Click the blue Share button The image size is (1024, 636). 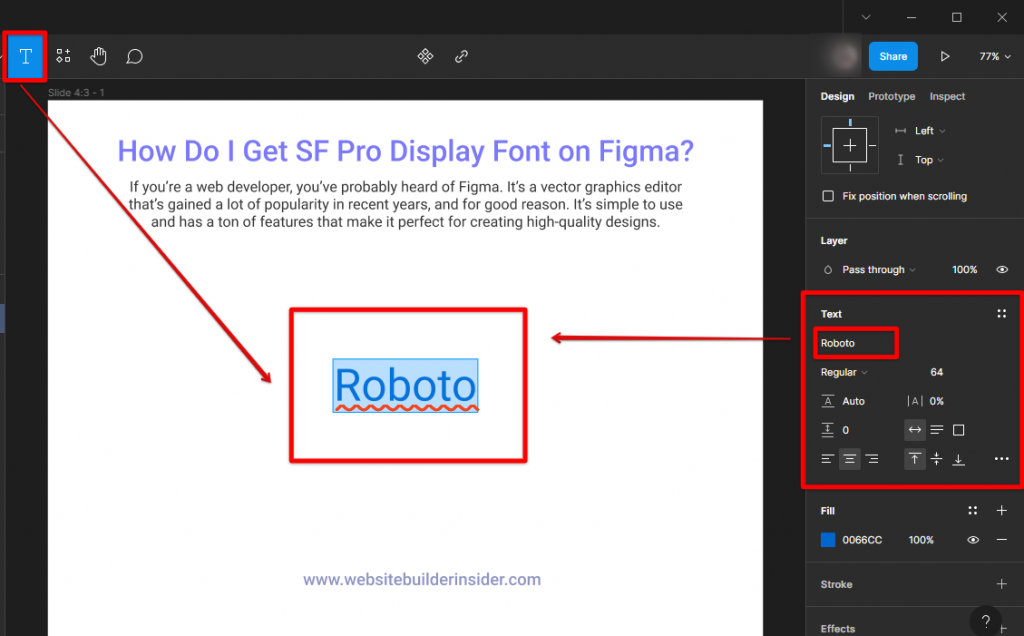(x=893, y=56)
